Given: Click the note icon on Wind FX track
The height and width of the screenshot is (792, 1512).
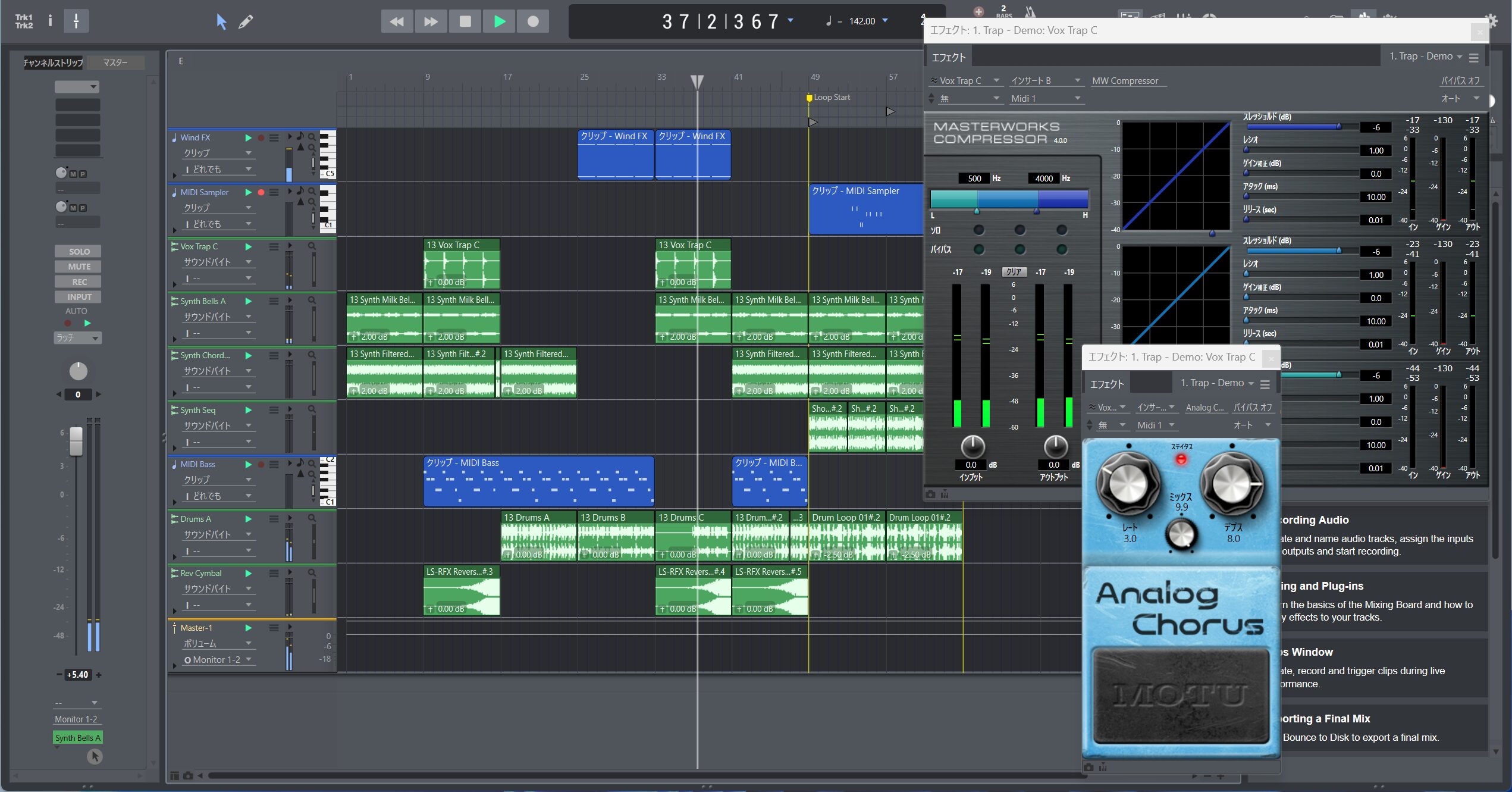Looking at the screenshot, I should point(300,136).
